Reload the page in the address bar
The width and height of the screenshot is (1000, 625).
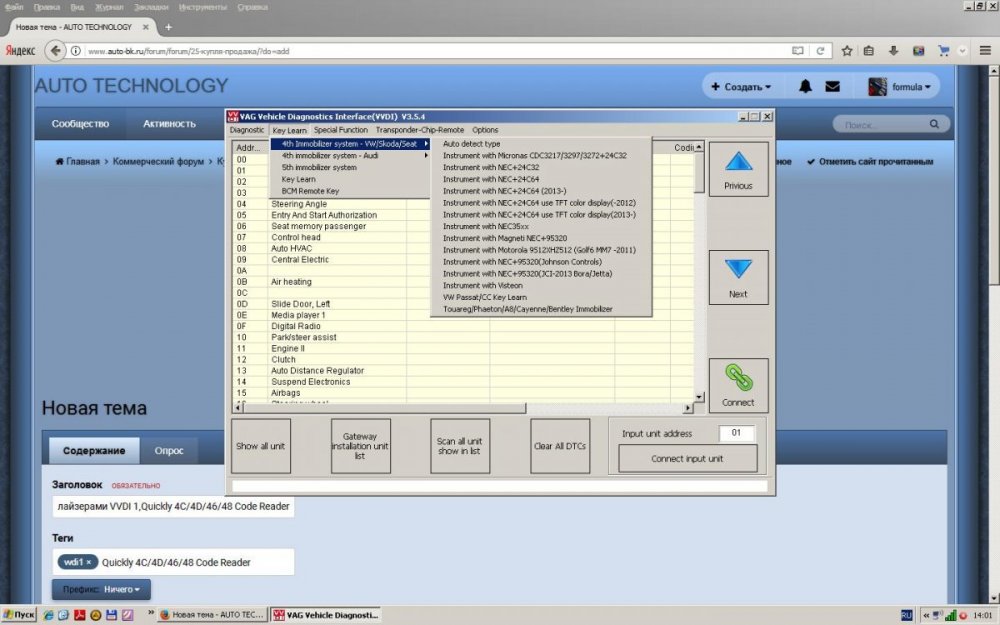tap(820, 50)
